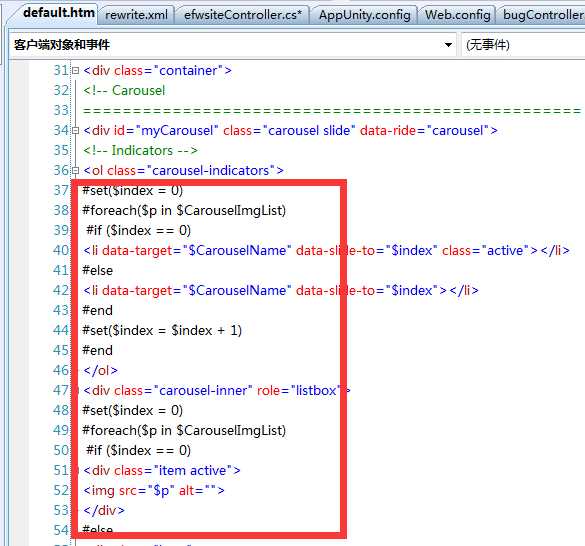
Task: Collapse the myCarousel div at line 34
Action: point(75,130)
